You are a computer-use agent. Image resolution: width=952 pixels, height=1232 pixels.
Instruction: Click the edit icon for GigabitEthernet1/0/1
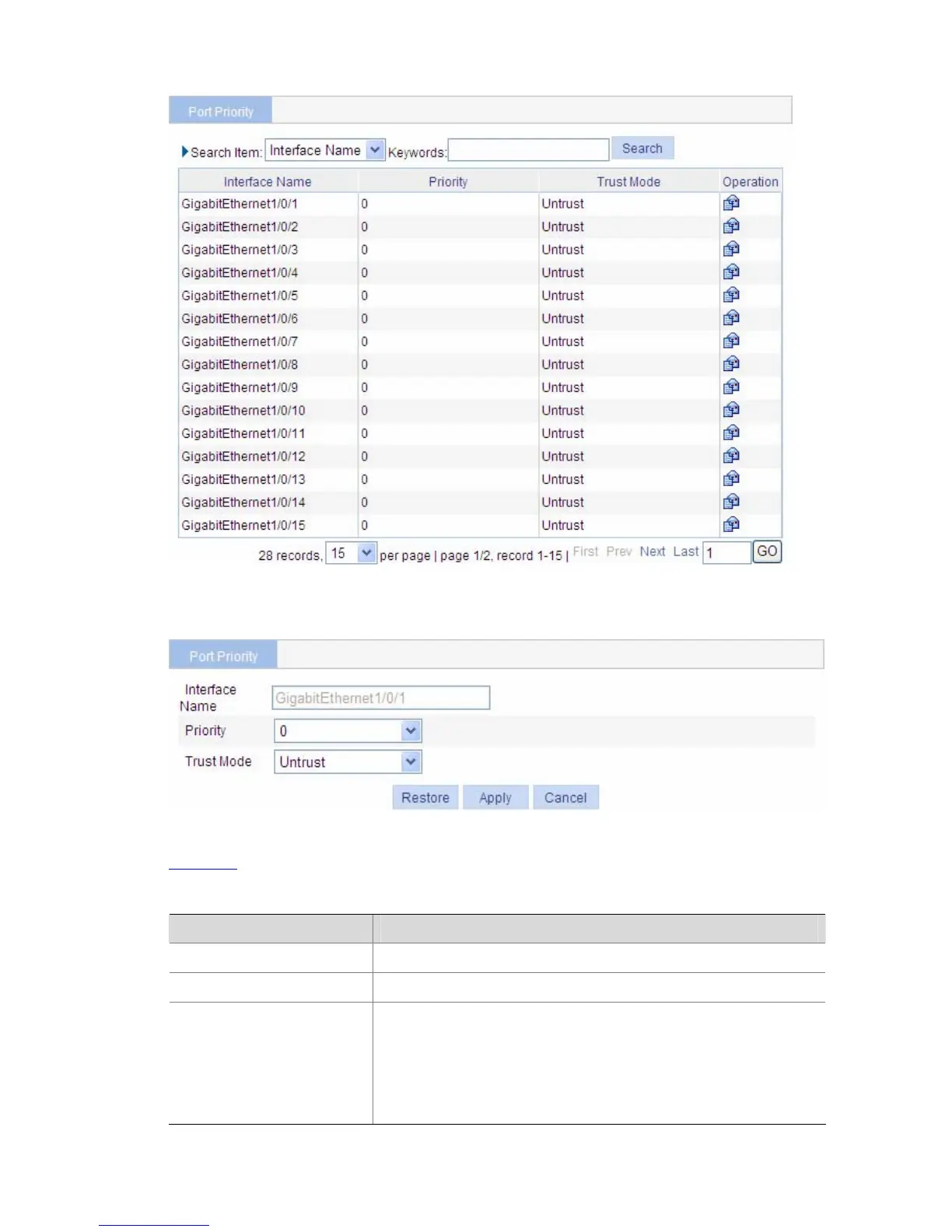731,203
